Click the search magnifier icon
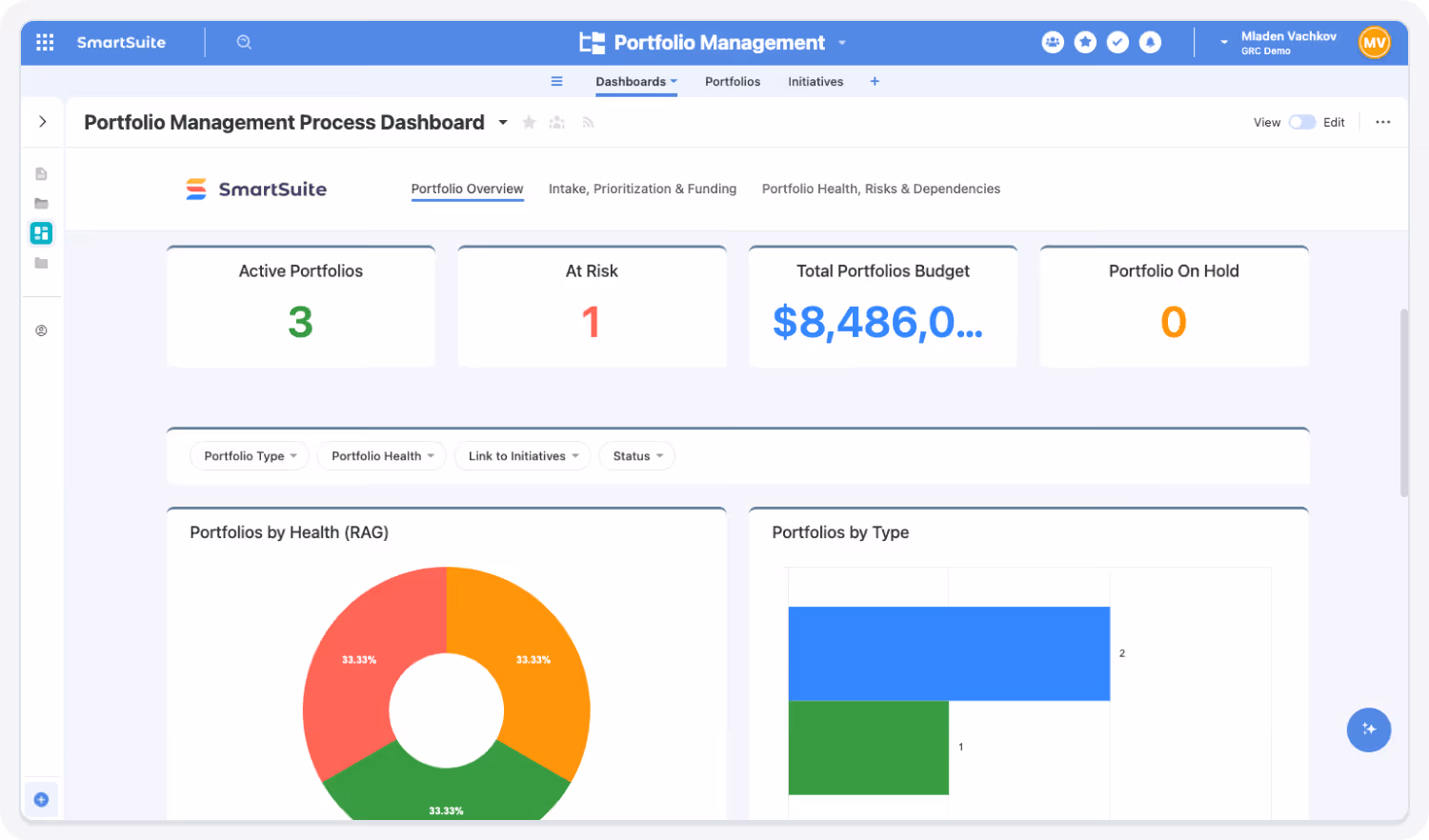Viewport: 1429px width, 840px height. 244,42
